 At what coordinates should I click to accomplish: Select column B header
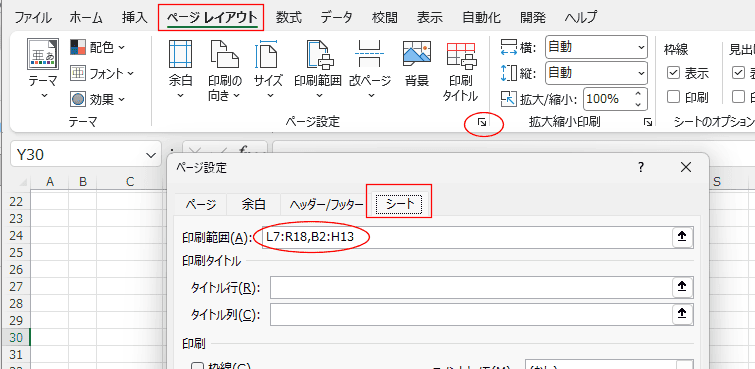82,182
